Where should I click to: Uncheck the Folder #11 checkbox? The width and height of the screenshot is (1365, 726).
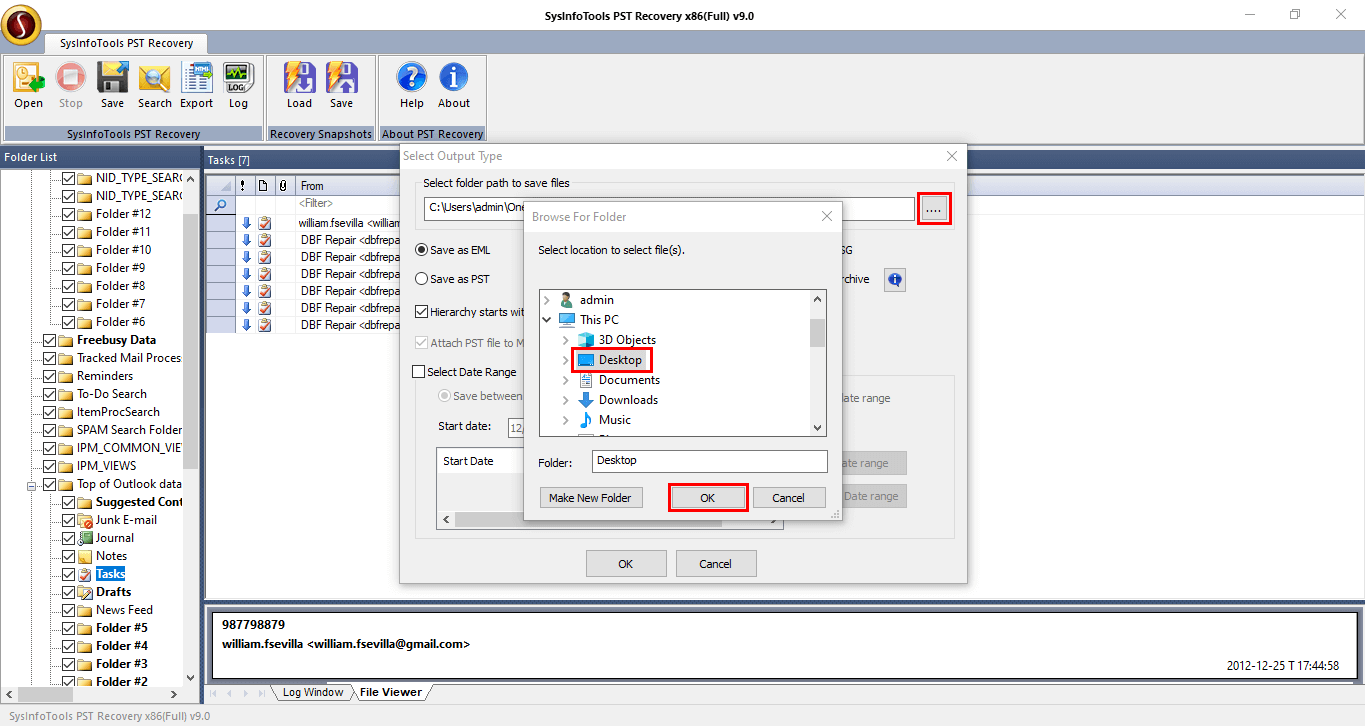68,232
